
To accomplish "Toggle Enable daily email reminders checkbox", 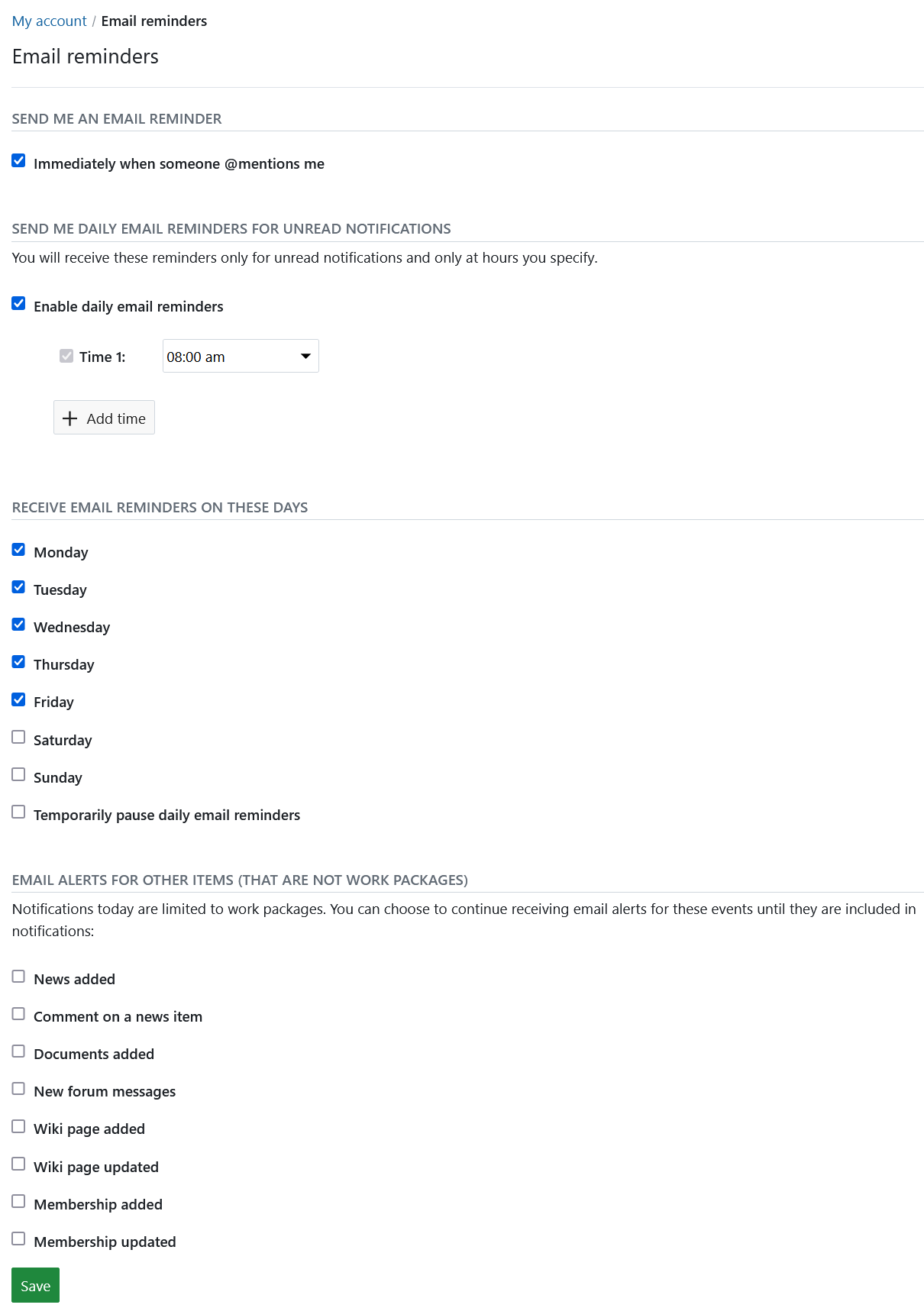I will [x=19, y=304].
